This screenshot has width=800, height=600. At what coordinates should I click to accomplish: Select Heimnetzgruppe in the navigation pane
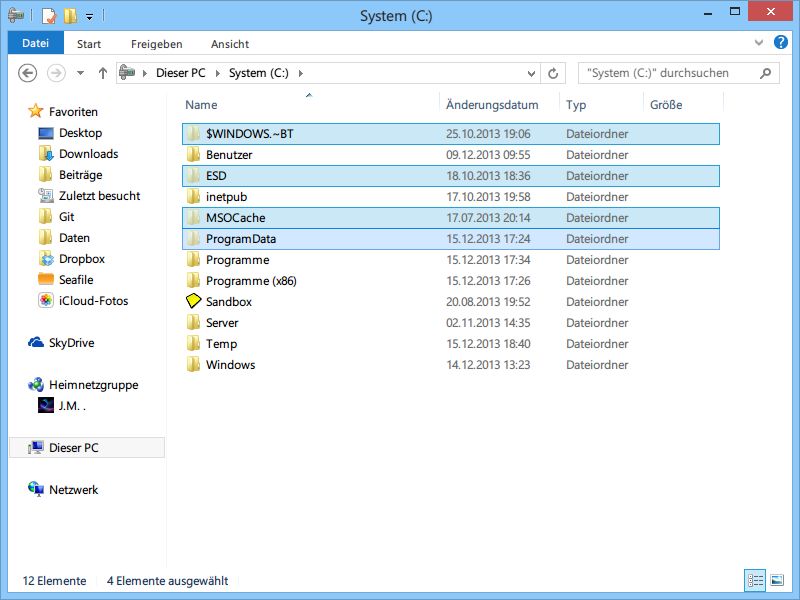tap(93, 384)
